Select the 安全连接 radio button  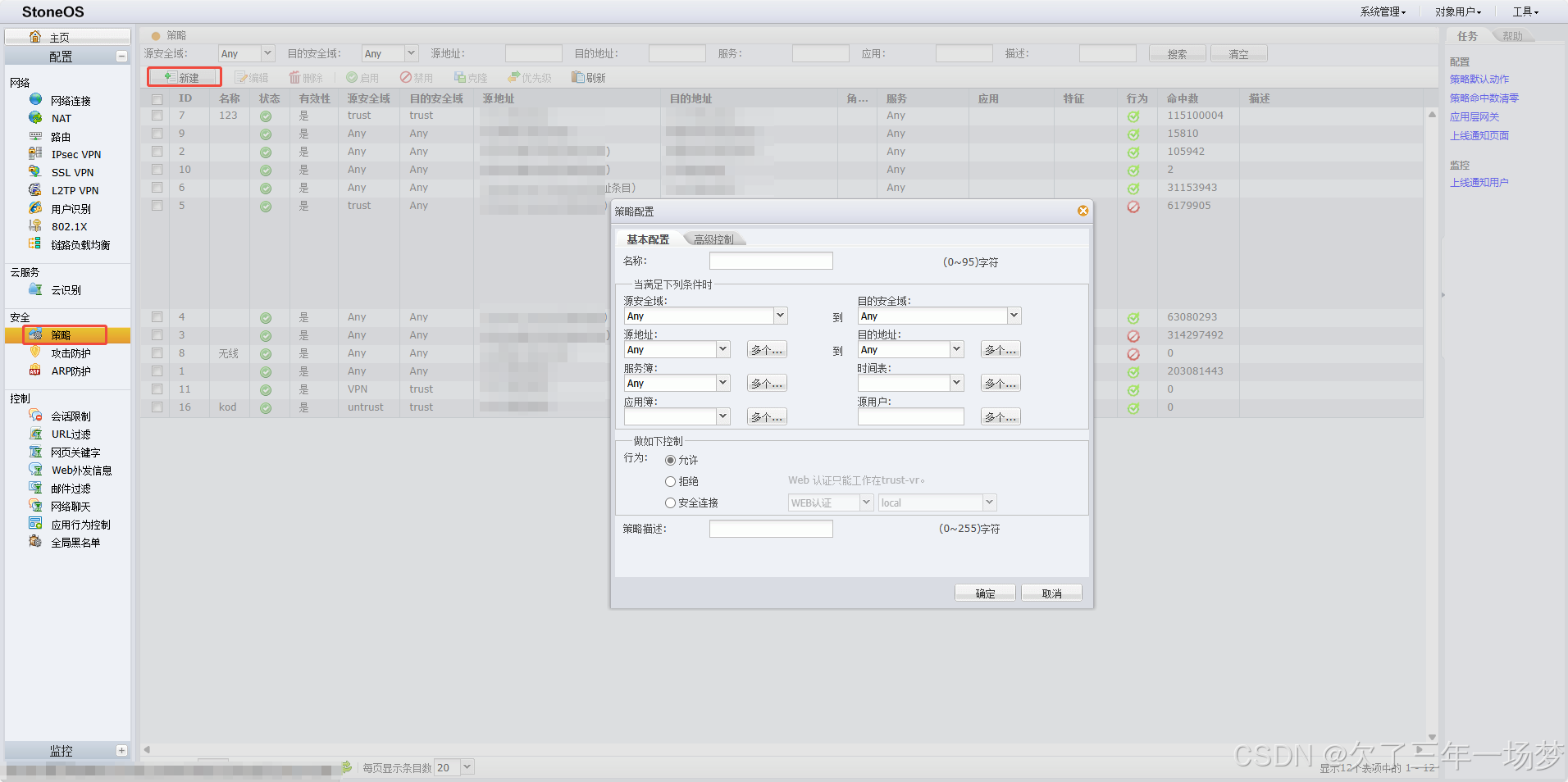pyautogui.click(x=670, y=502)
